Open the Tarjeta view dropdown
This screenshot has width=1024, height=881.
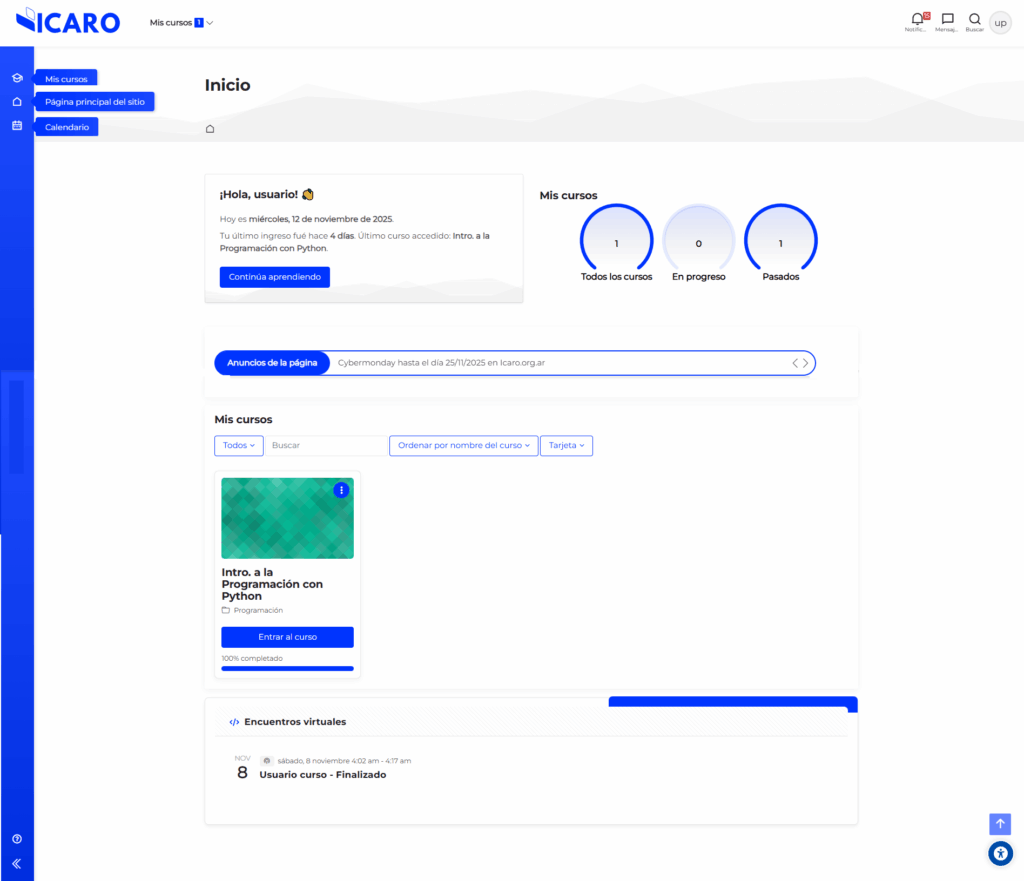coord(566,446)
